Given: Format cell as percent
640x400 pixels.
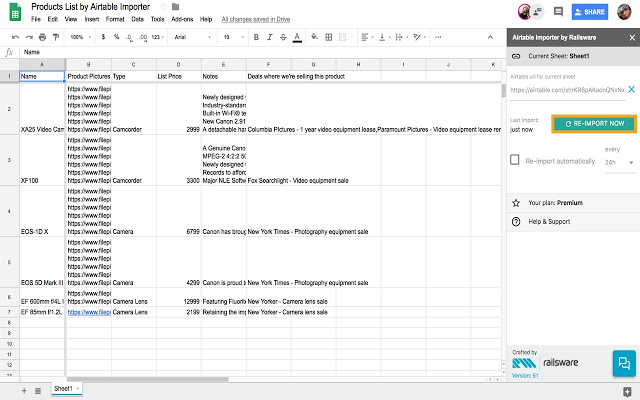Looking at the screenshot, I should (x=116, y=37).
